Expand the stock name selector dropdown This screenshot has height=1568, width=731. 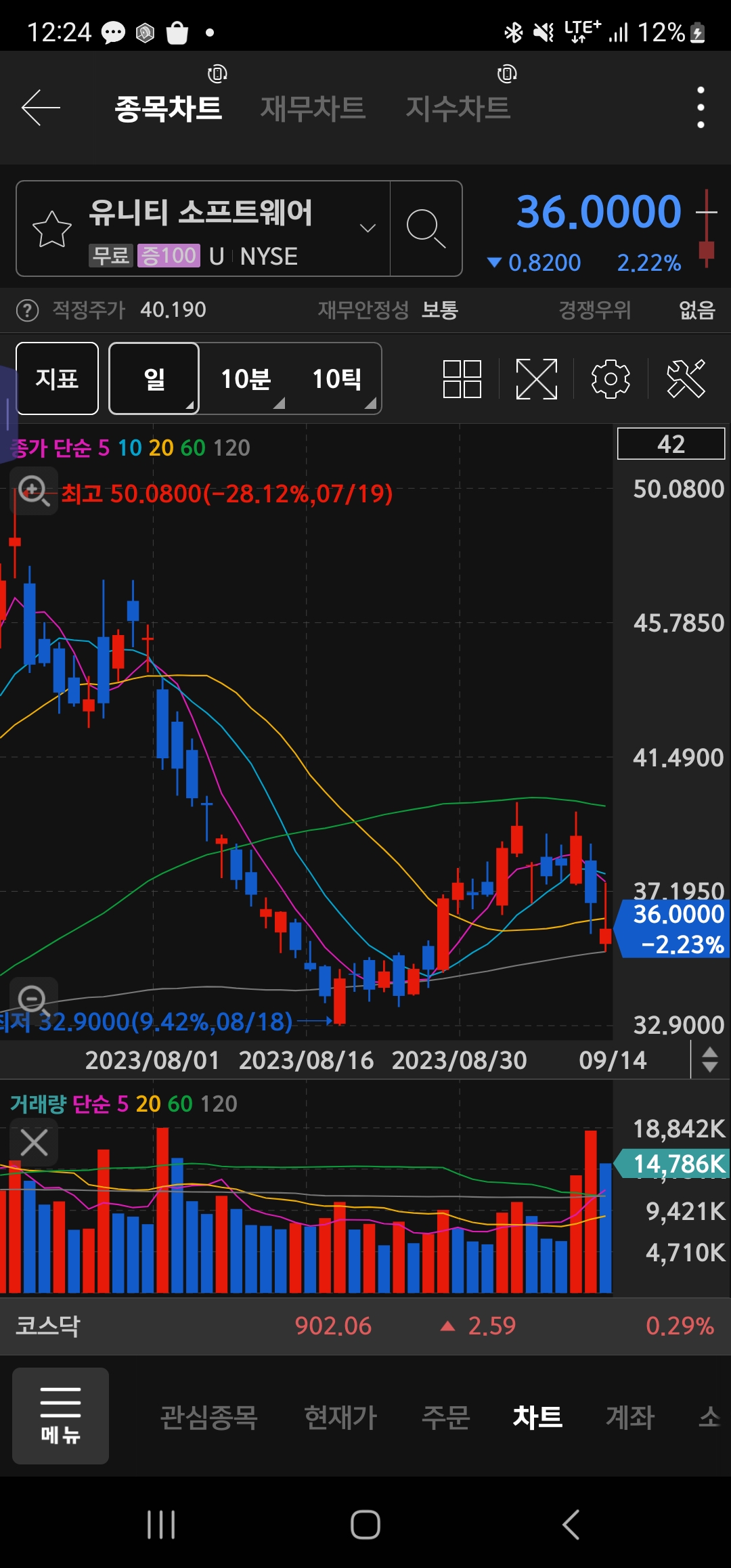(x=368, y=228)
